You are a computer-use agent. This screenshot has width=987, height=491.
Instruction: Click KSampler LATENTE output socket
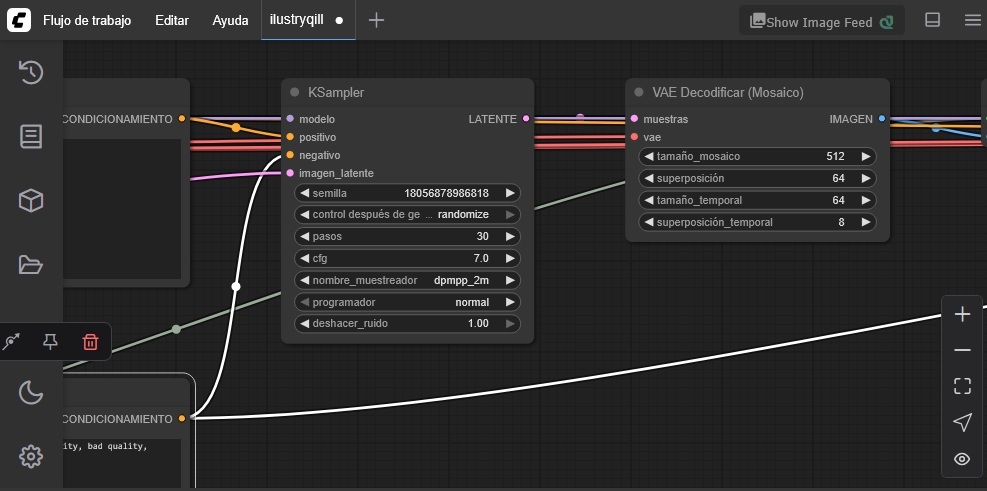pos(526,118)
